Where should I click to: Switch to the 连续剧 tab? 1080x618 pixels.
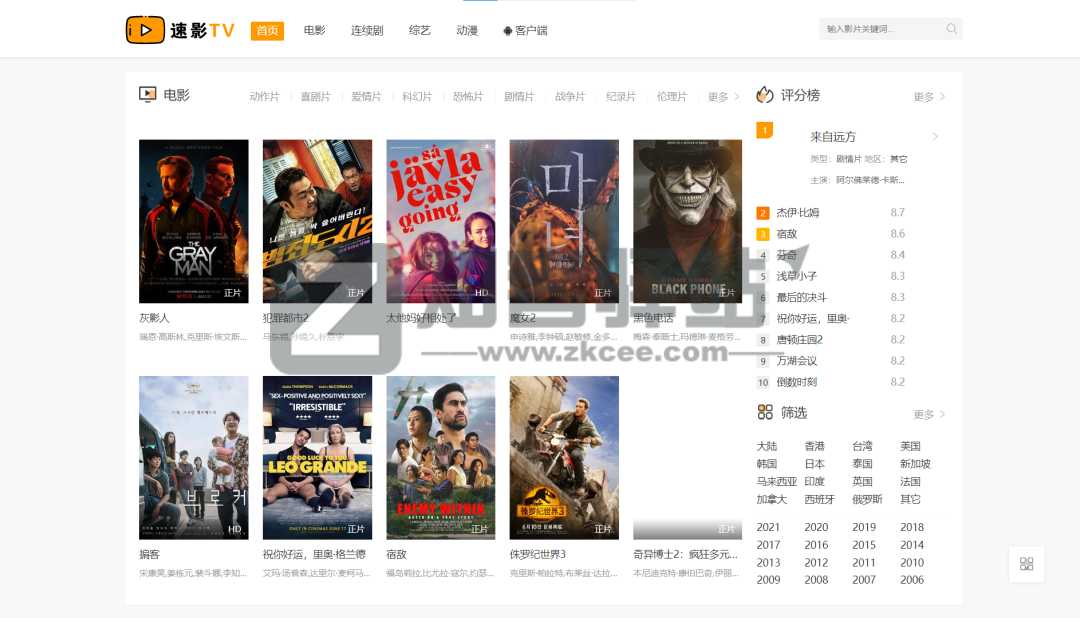(x=368, y=30)
